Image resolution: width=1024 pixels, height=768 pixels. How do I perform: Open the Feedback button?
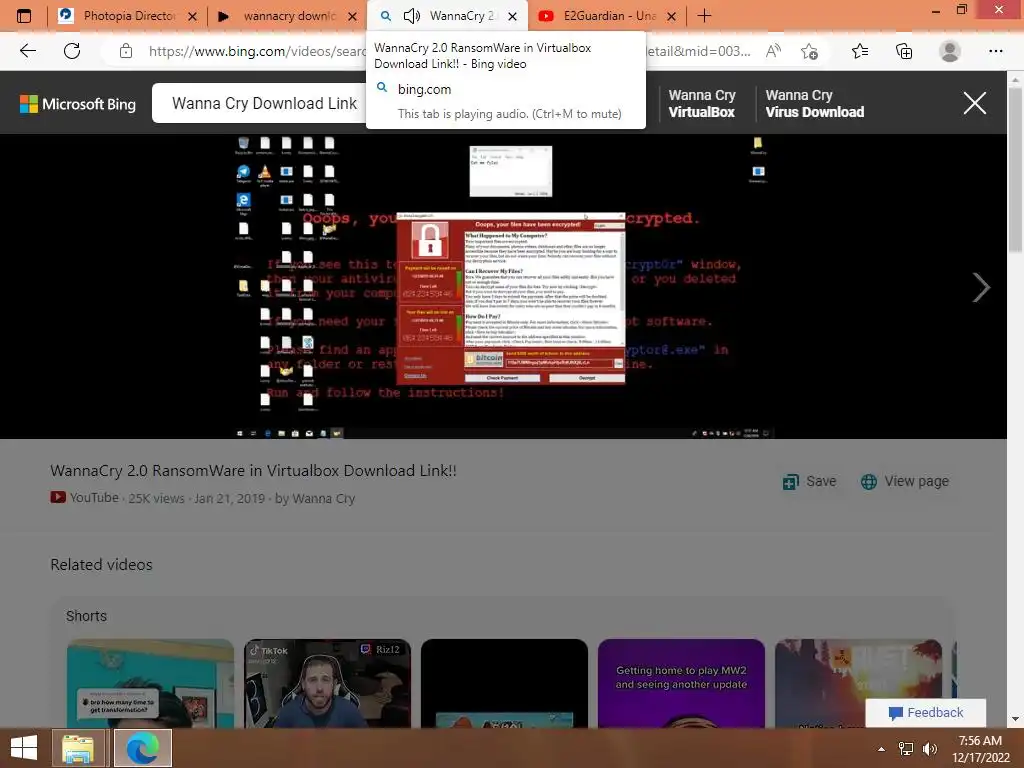925,712
